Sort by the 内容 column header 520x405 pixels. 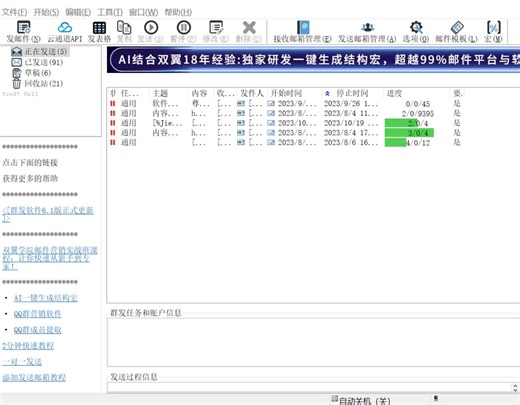click(199, 93)
